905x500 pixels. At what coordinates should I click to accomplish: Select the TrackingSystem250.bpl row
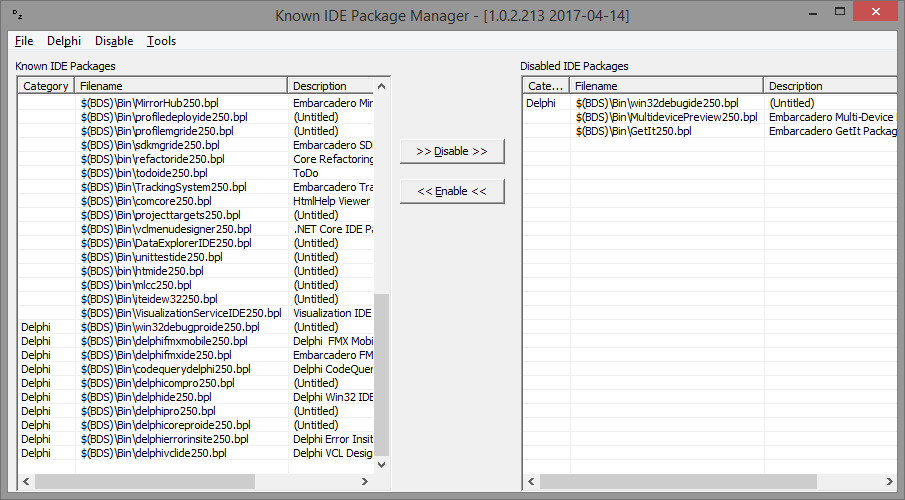tap(196, 187)
